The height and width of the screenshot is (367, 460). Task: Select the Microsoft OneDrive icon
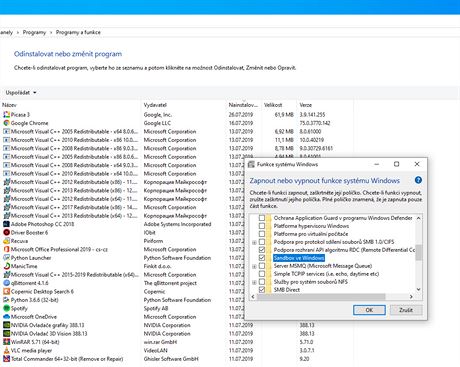click(x=6, y=317)
